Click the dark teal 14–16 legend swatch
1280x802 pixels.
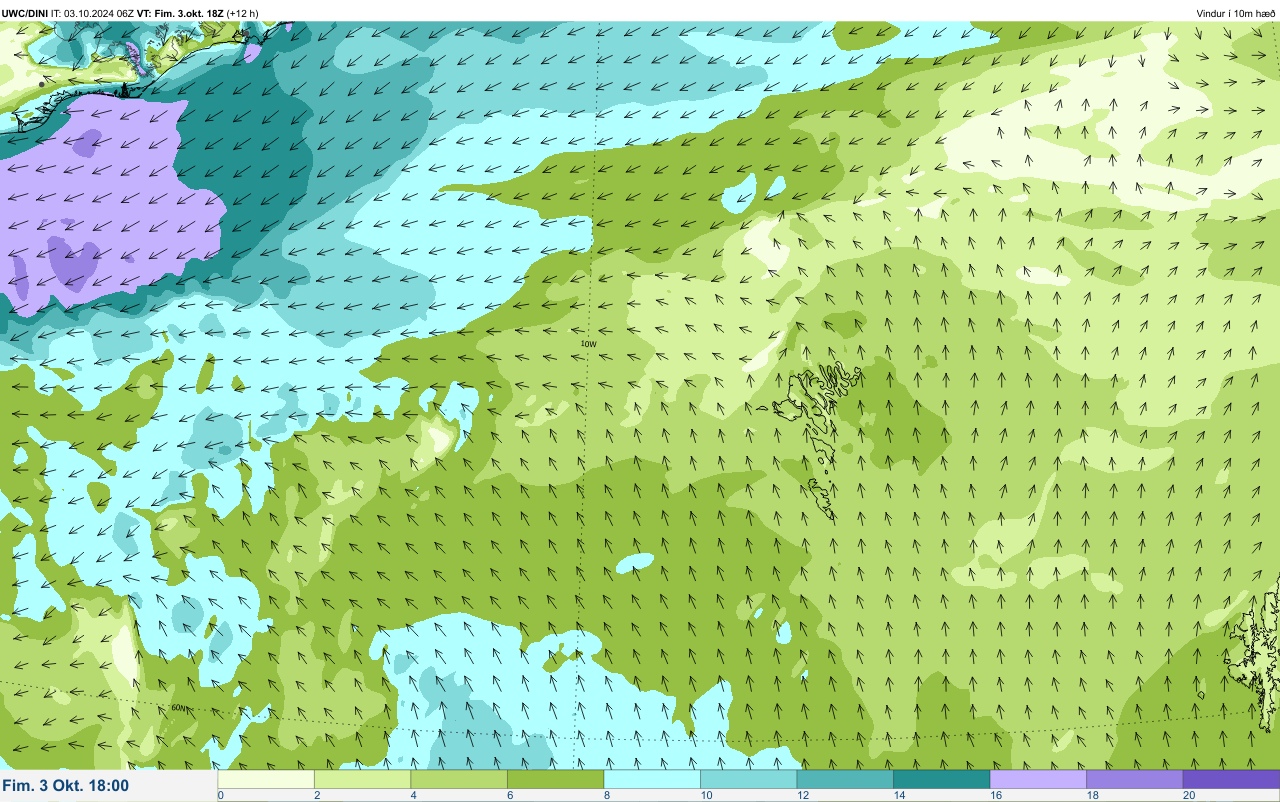(941, 779)
